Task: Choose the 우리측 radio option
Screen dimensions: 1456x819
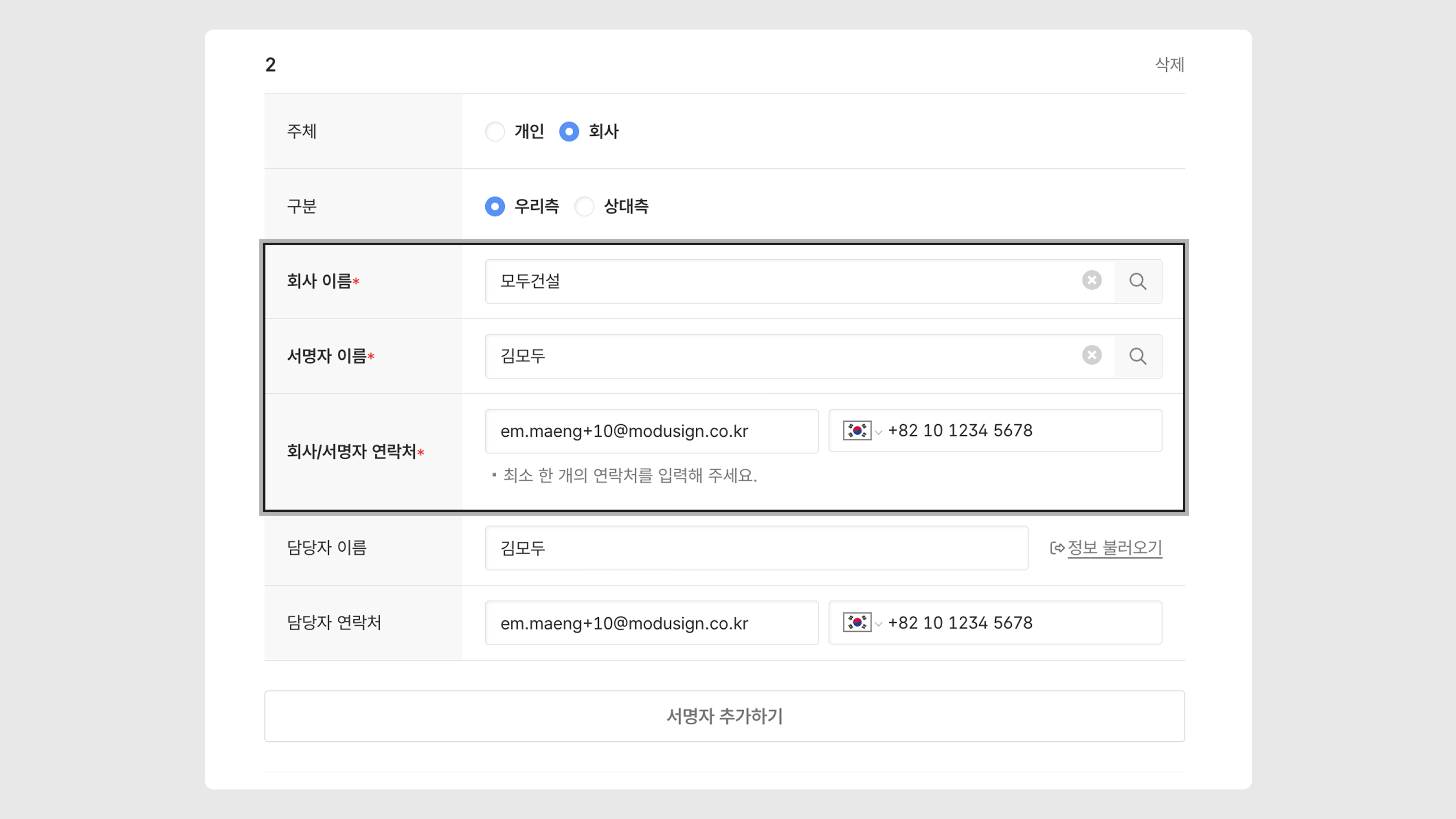Action: (495, 206)
